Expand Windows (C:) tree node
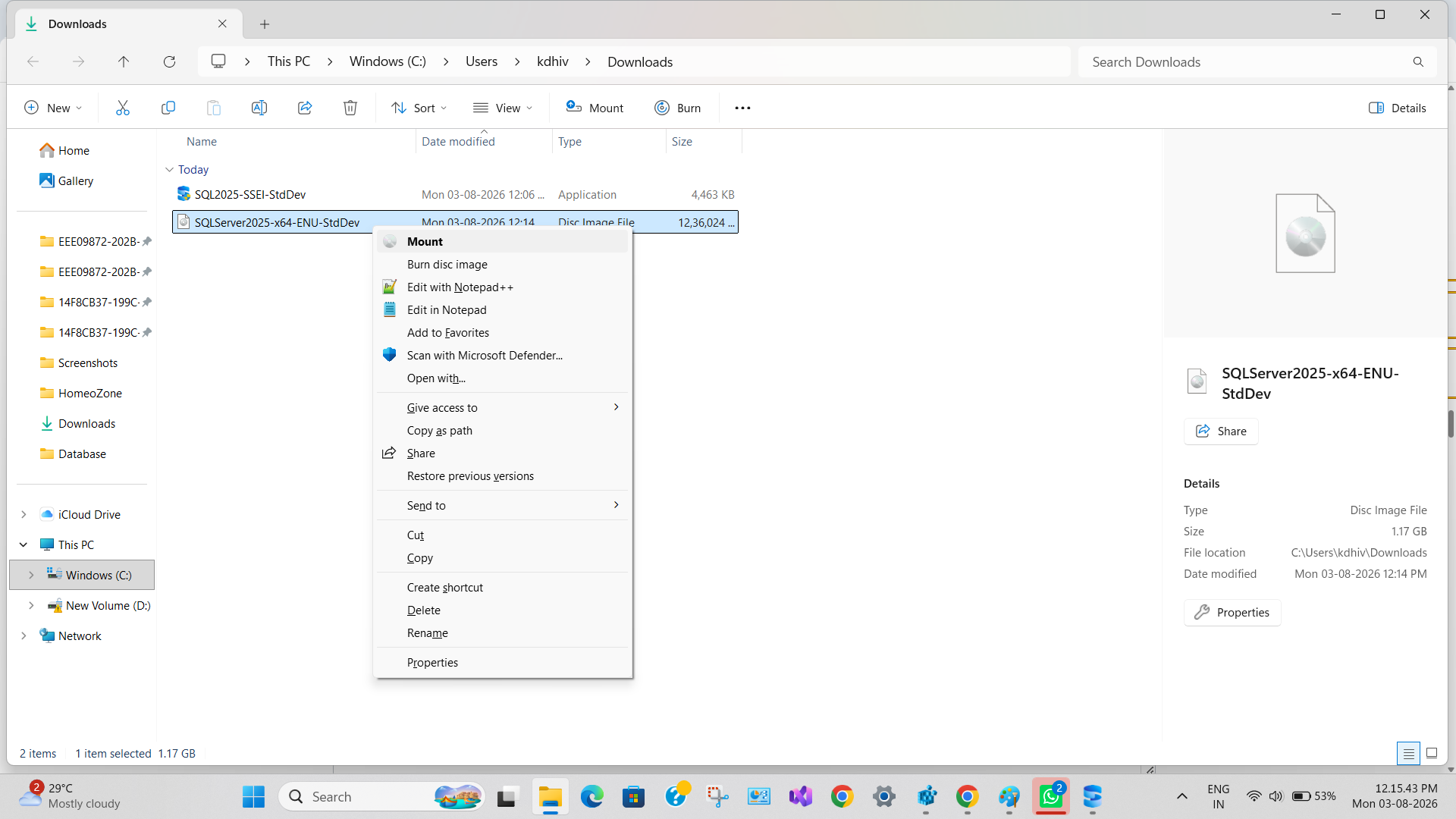This screenshot has height=819, width=1456. (31, 575)
